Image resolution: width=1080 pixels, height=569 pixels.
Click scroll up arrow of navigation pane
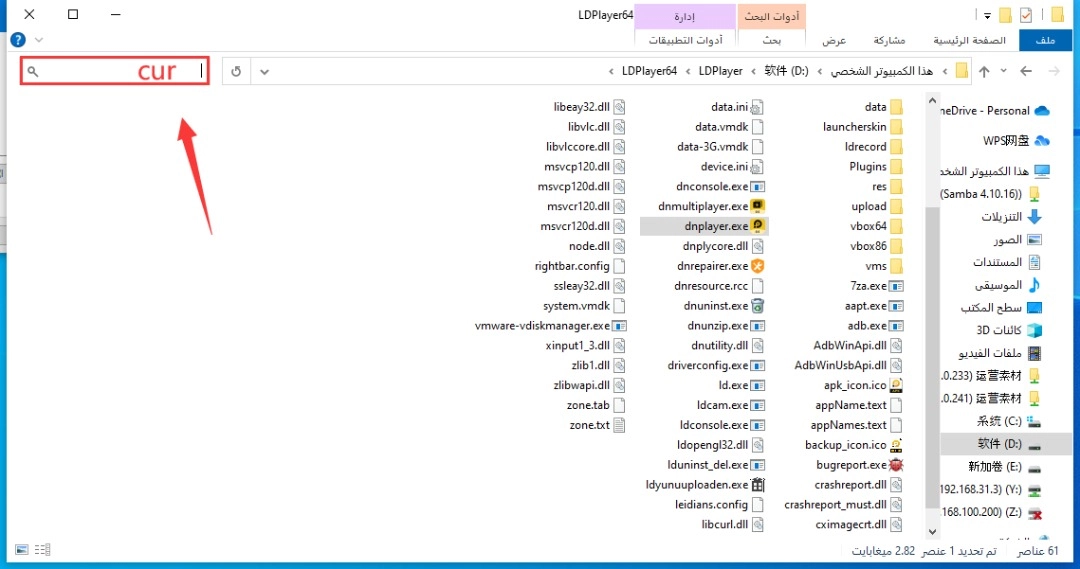pos(932,101)
